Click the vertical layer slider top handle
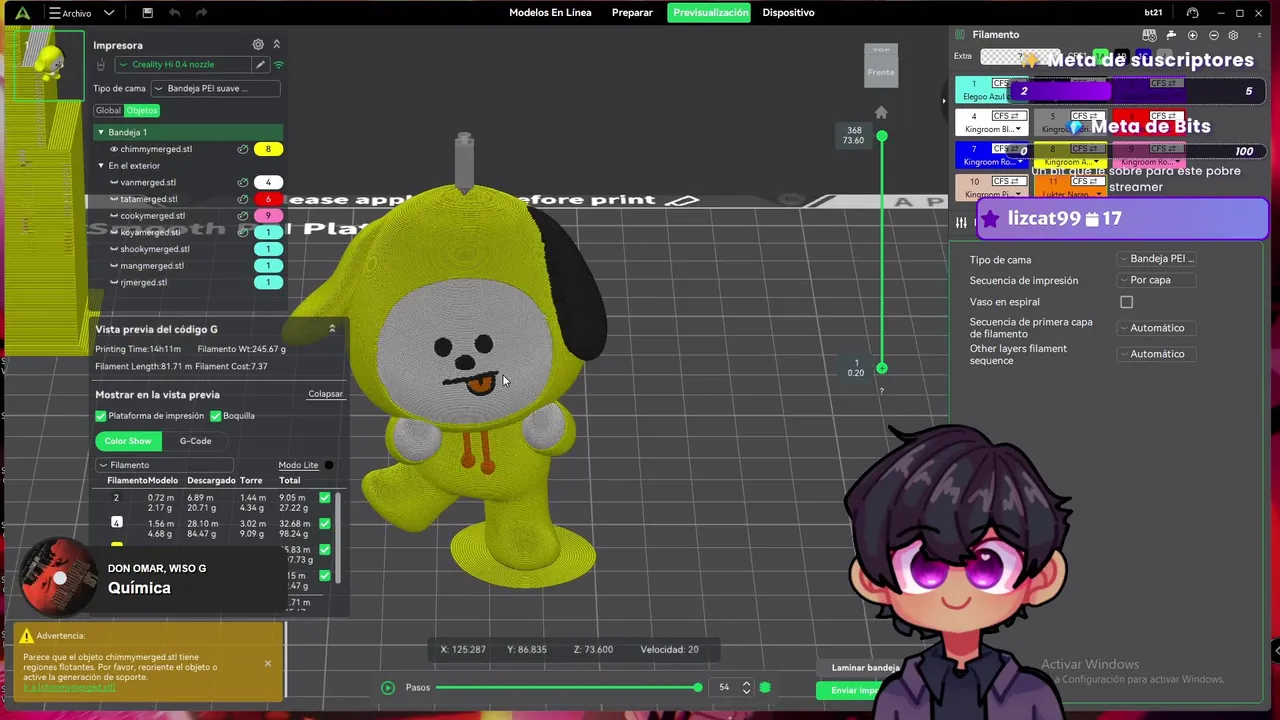The height and width of the screenshot is (720, 1280). tap(882, 136)
